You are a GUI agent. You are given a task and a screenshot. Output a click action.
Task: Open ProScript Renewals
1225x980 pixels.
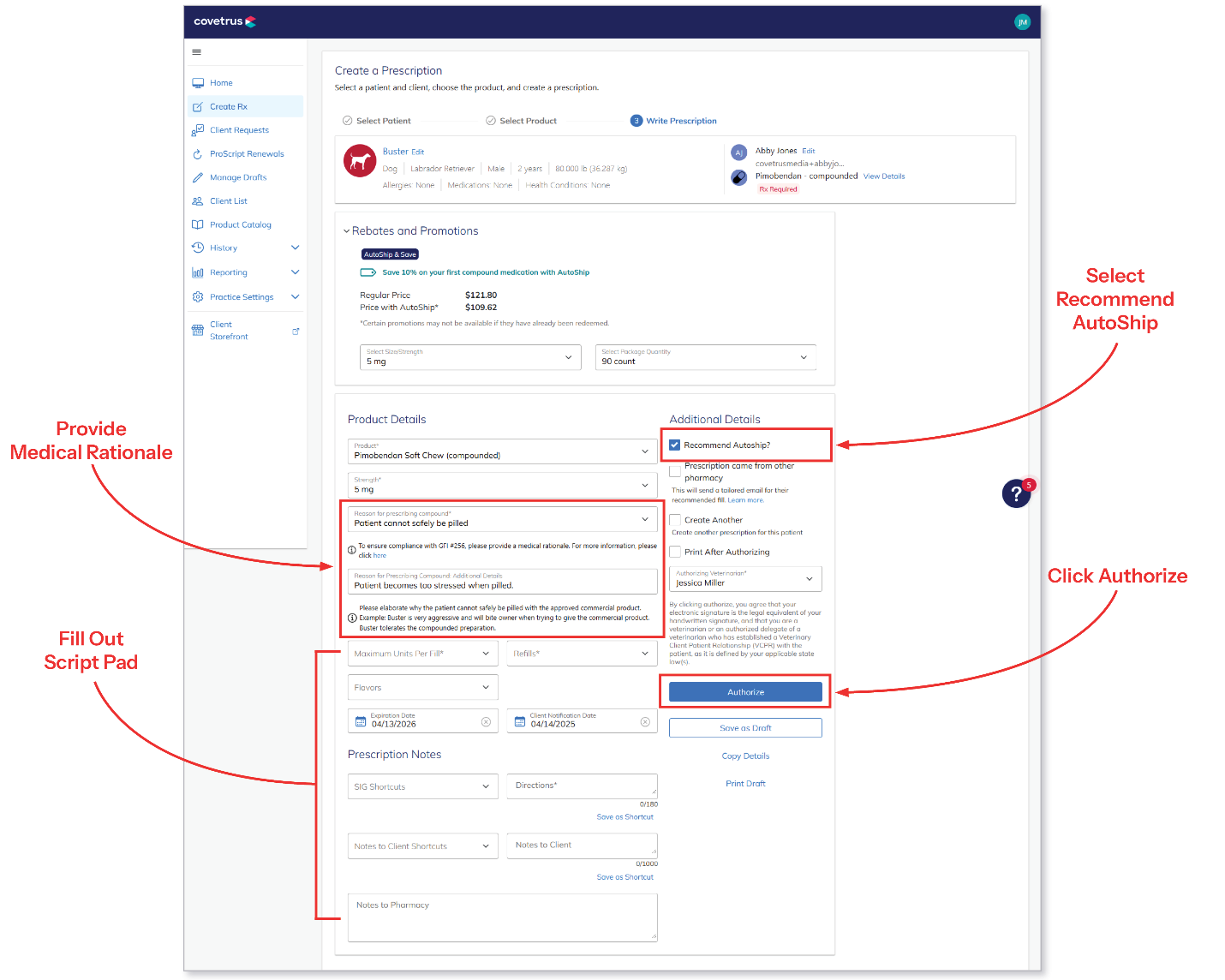(248, 153)
